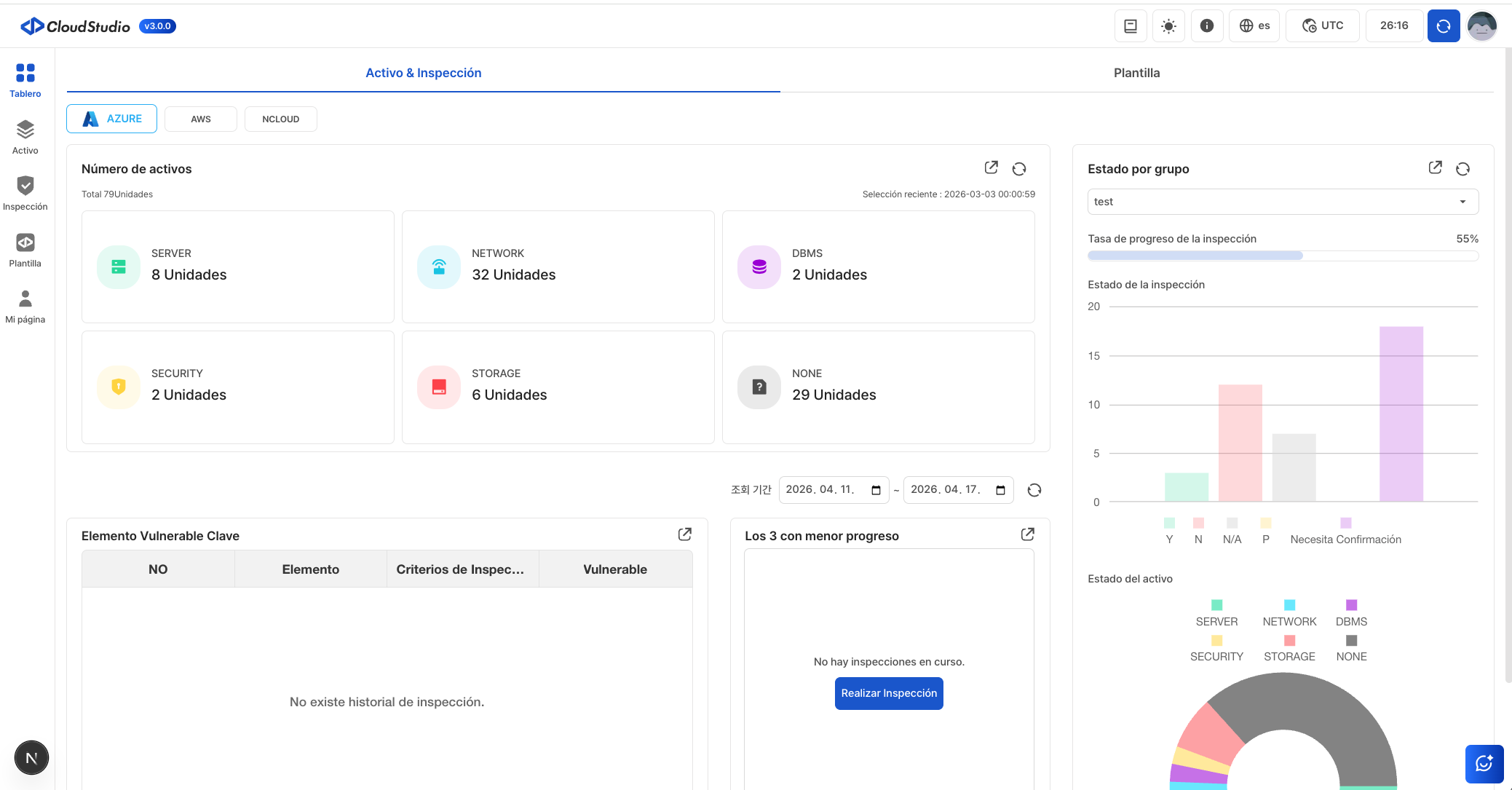Click the Realizar Inspección button
The width and height of the screenshot is (1512, 790).
pyautogui.click(x=889, y=693)
